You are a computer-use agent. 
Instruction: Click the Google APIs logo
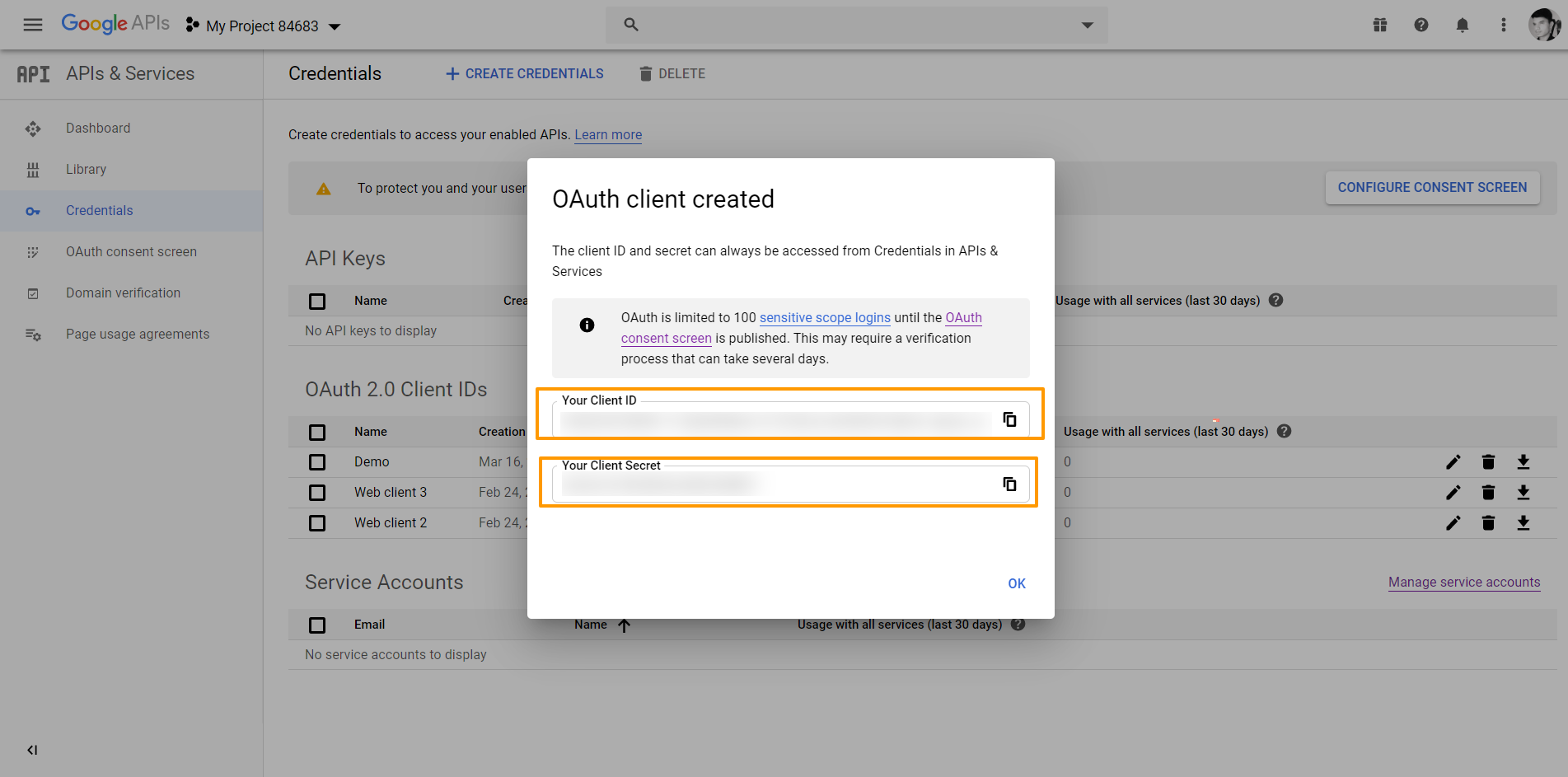(x=115, y=24)
